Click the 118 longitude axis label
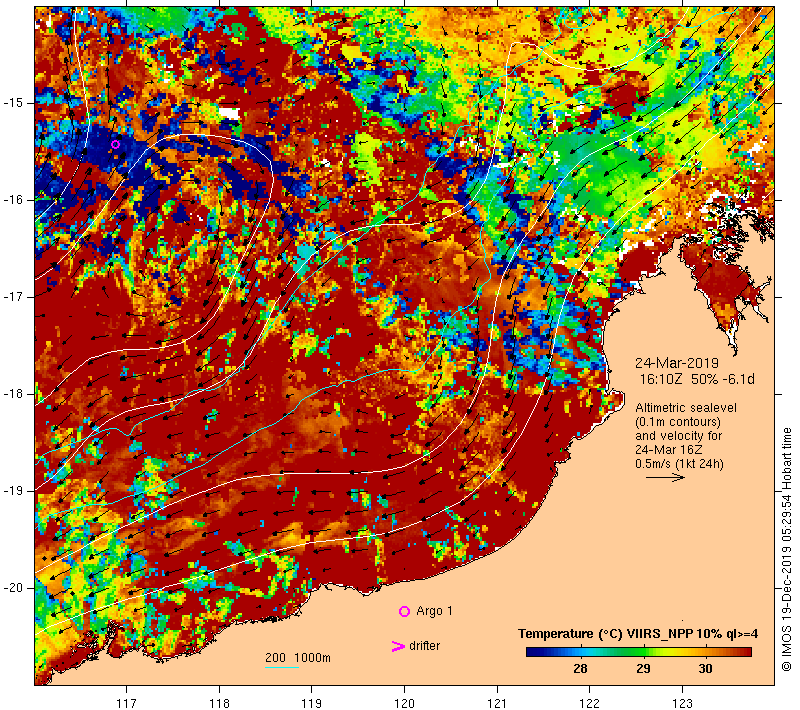This screenshot has height=710, width=800. (219, 703)
